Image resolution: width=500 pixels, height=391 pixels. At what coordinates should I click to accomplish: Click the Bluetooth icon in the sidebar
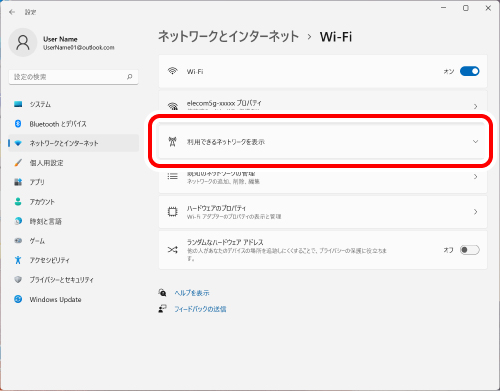pyautogui.click(x=18, y=124)
